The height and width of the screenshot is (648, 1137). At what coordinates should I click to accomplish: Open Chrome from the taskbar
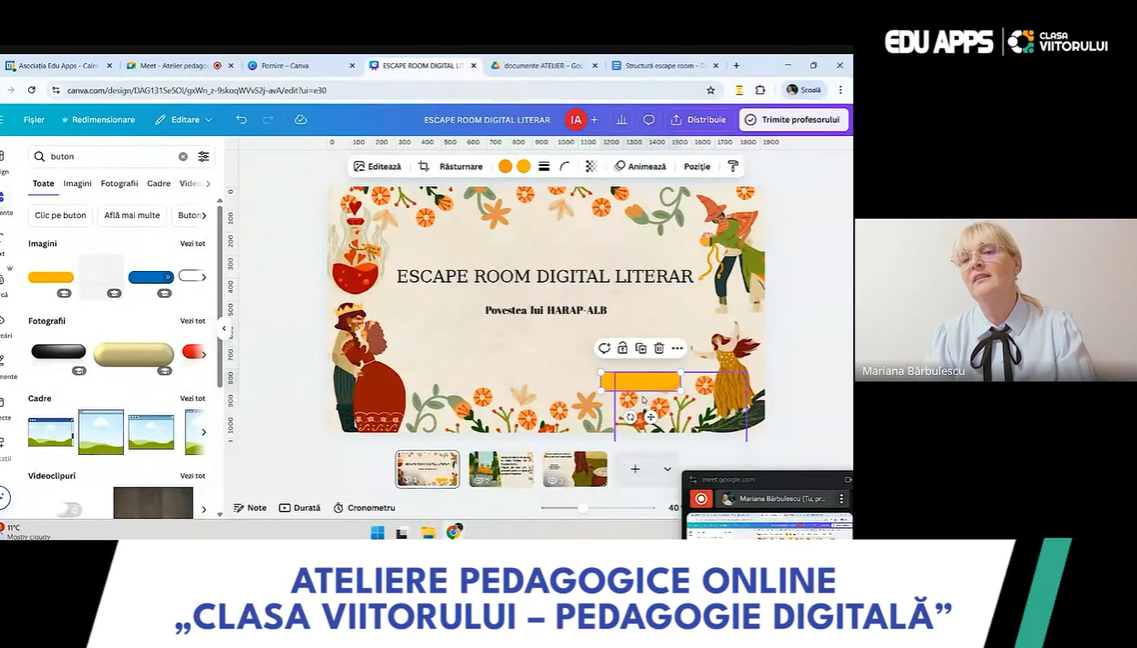coord(454,532)
